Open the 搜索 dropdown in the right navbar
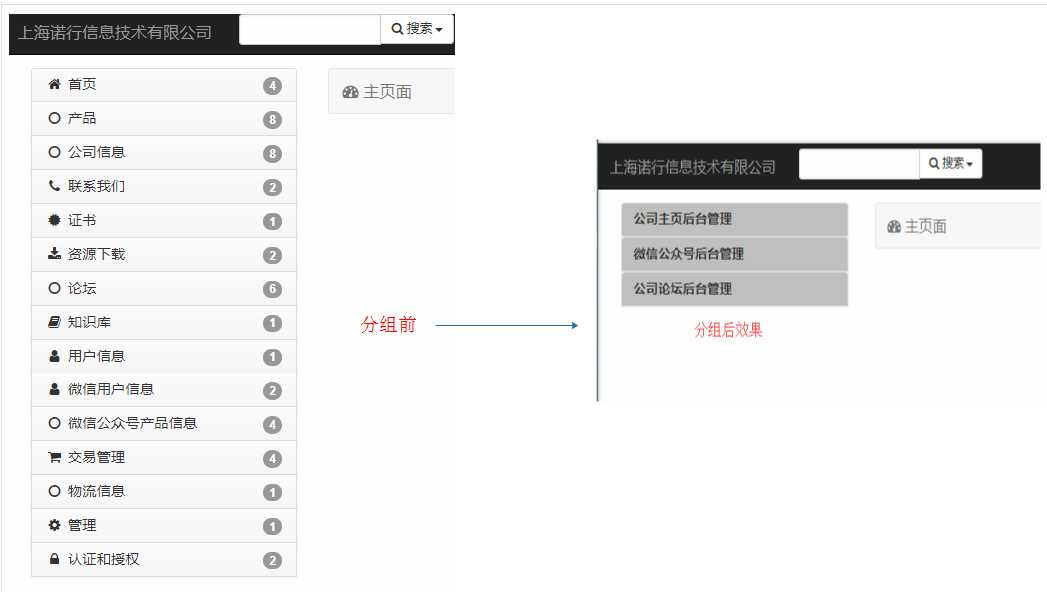Screen dimensions: 1047x592 click(950, 164)
